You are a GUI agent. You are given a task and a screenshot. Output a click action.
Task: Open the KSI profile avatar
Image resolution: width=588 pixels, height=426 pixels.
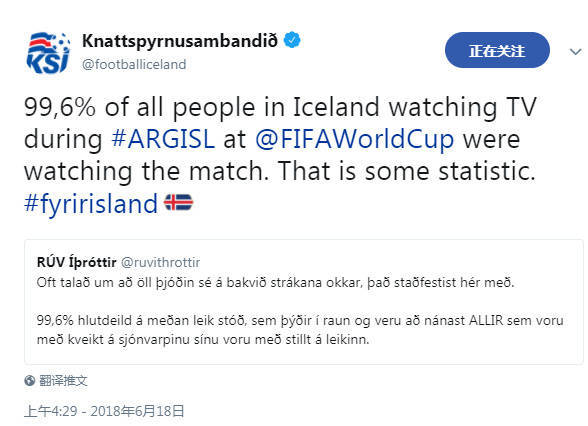pos(48,52)
